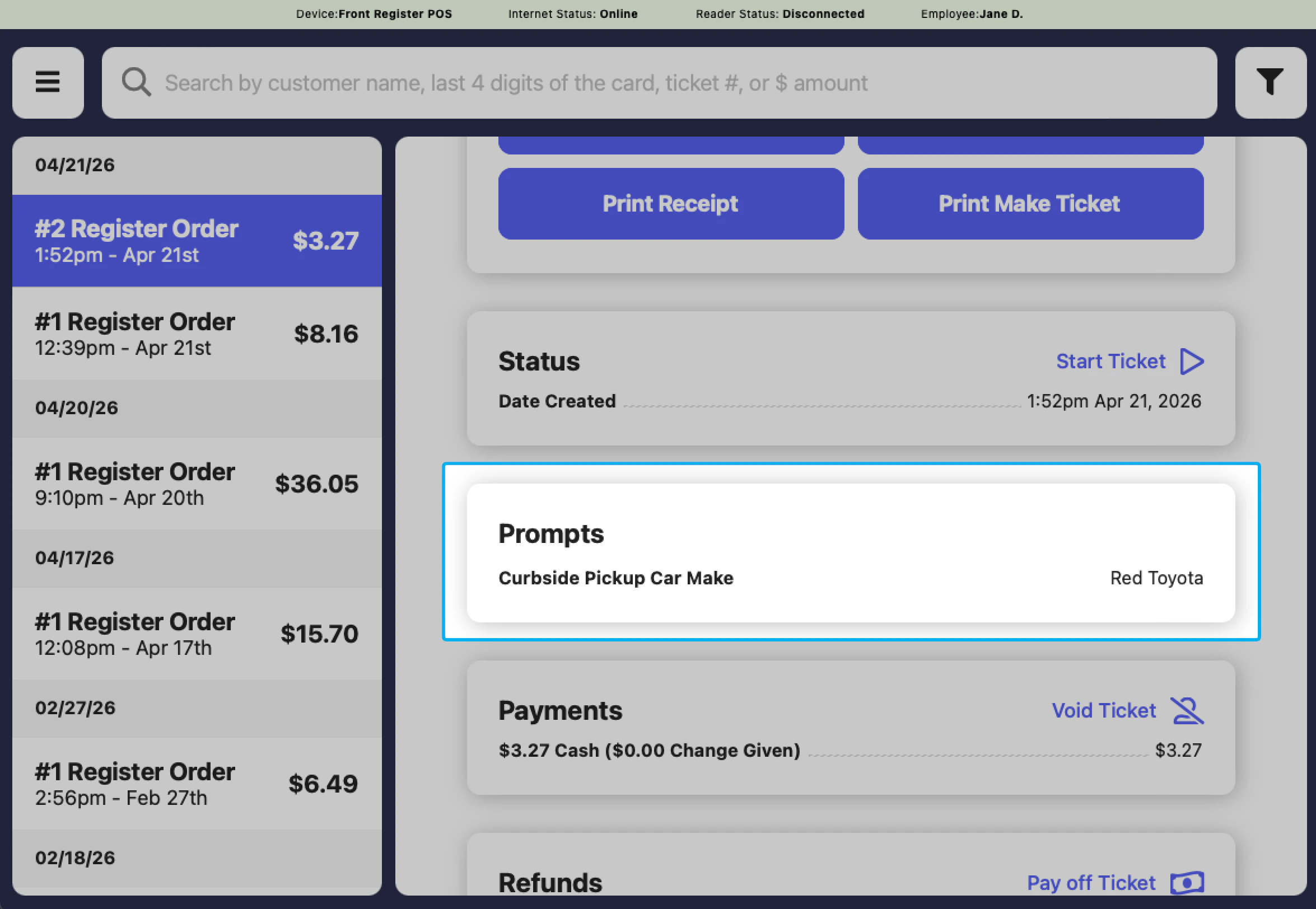The height and width of the screenshot is (909, 1316).
Task: Open the filter funnel icon
Action: tap(1270, 83)
